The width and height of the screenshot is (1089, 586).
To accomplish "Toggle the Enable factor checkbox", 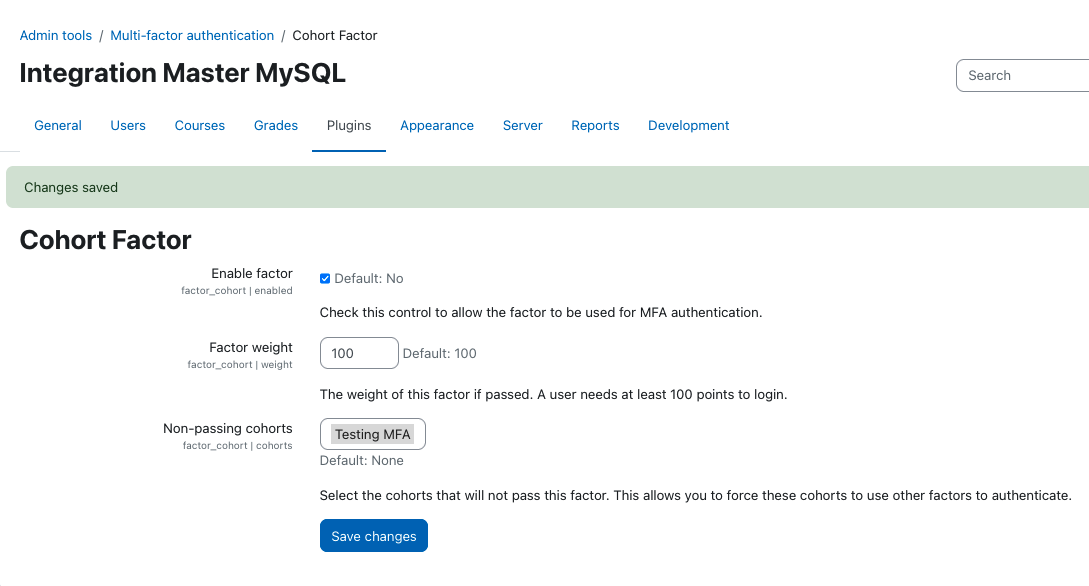I will tap(324, 278).
